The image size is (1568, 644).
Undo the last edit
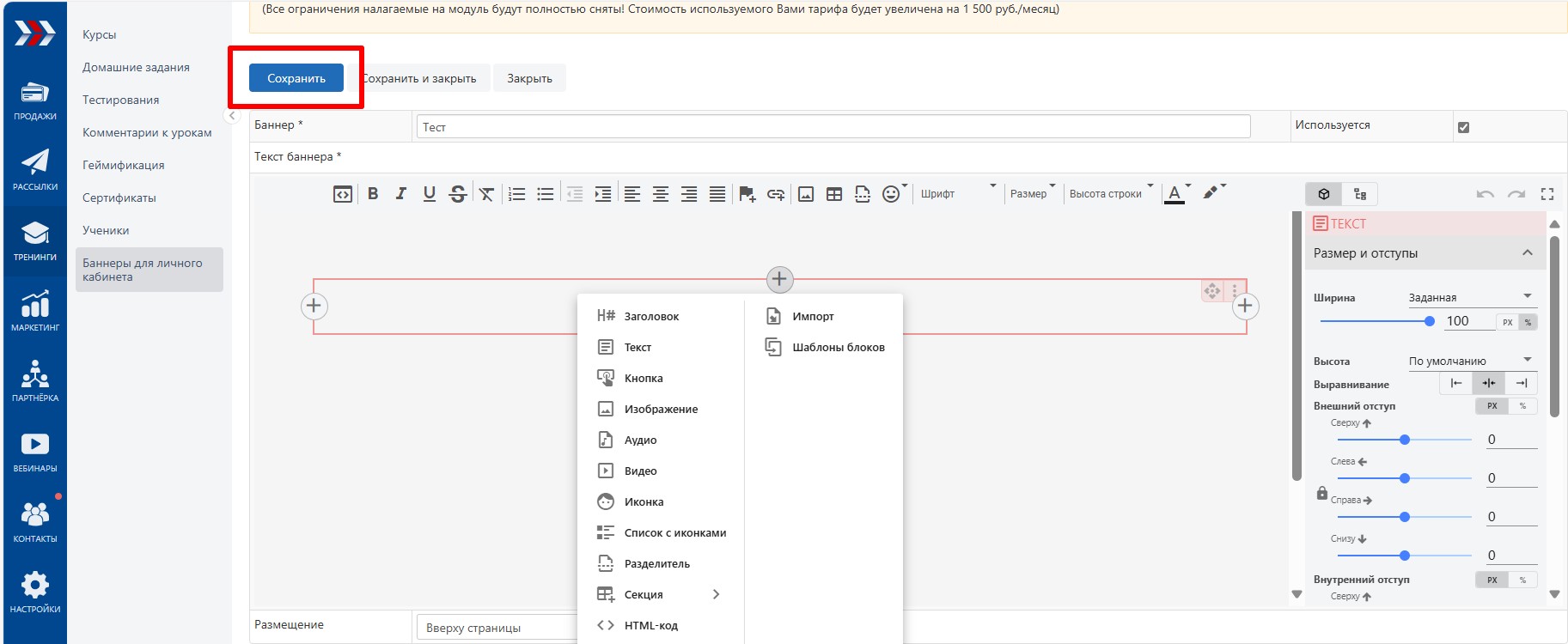point(1486,194)
